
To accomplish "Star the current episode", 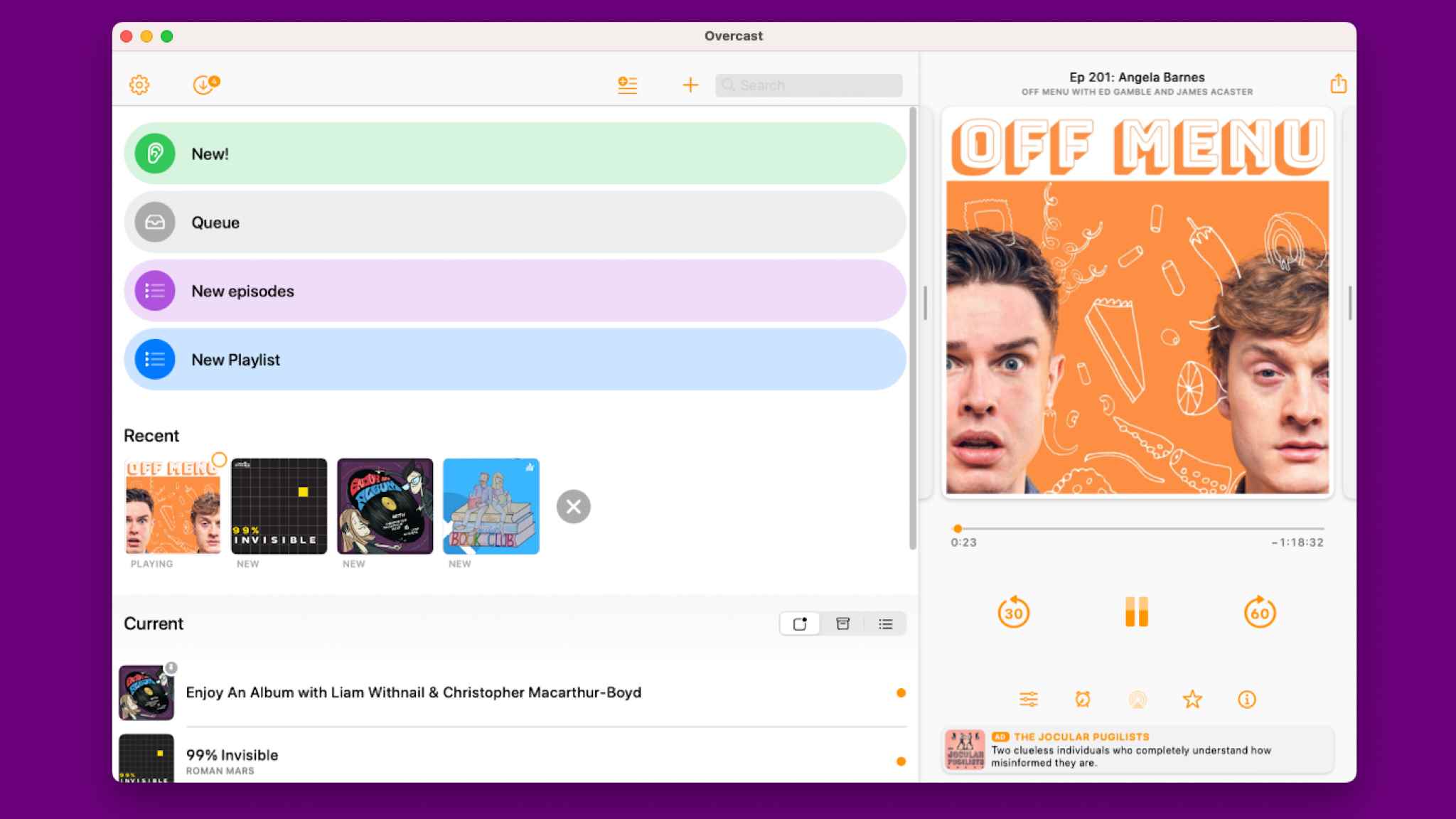I will click(x=1192, y=699).
